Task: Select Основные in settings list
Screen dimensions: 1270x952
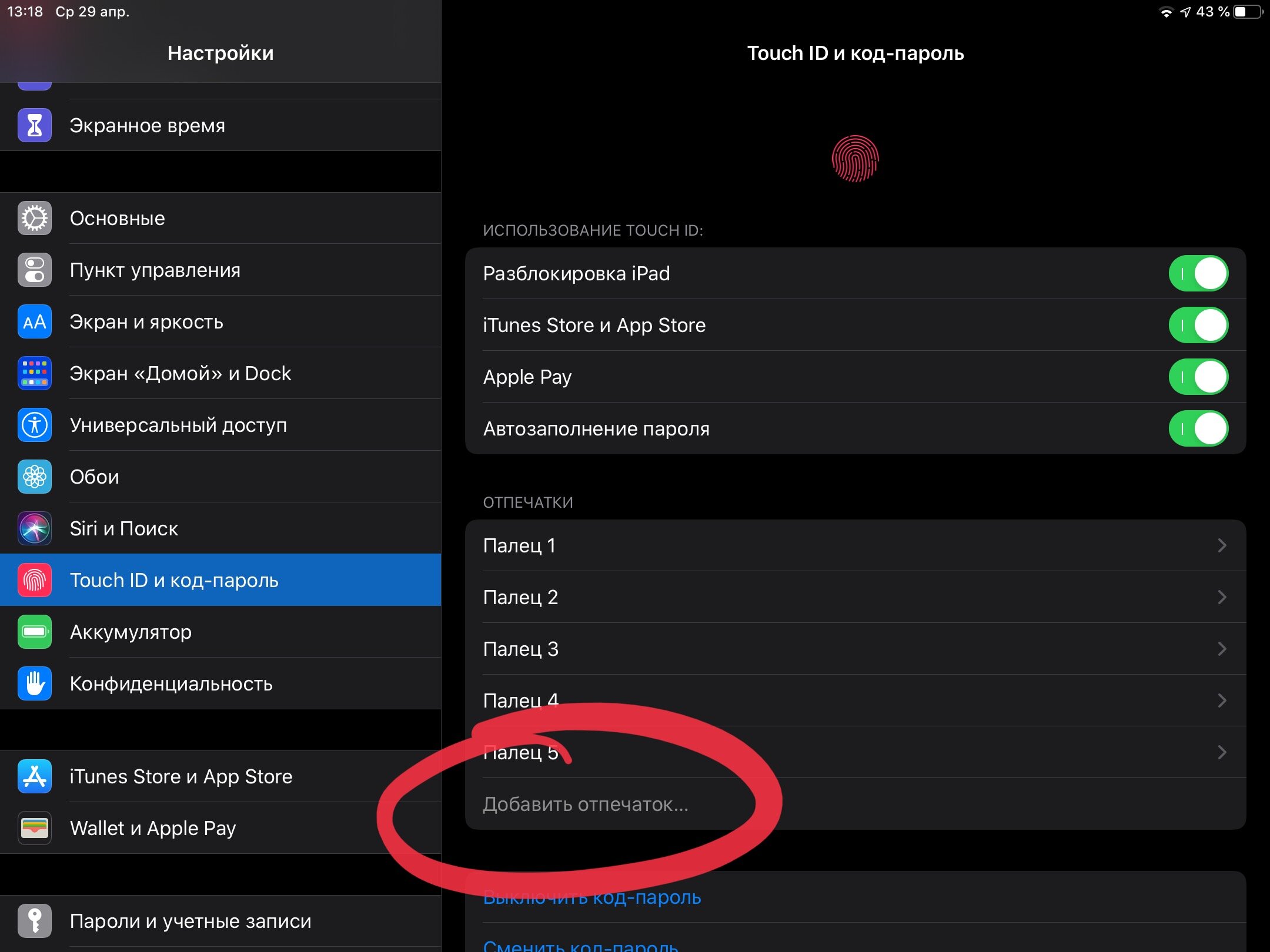Action: click(220, 219)
